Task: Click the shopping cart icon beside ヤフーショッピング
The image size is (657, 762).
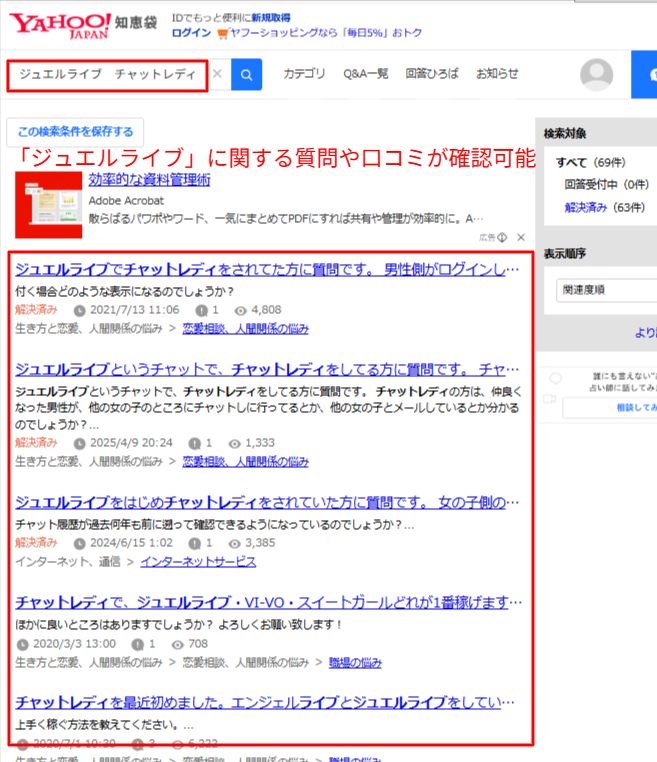Action: tap(223, 34)
